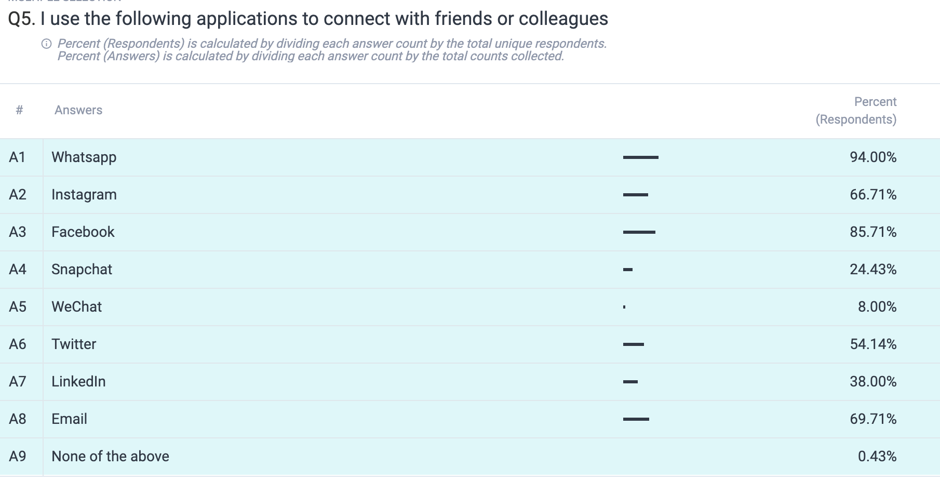The height and width of the screenshot is (481, 940).
Task: Click the Email answer label
Action: tap(69, 419)
